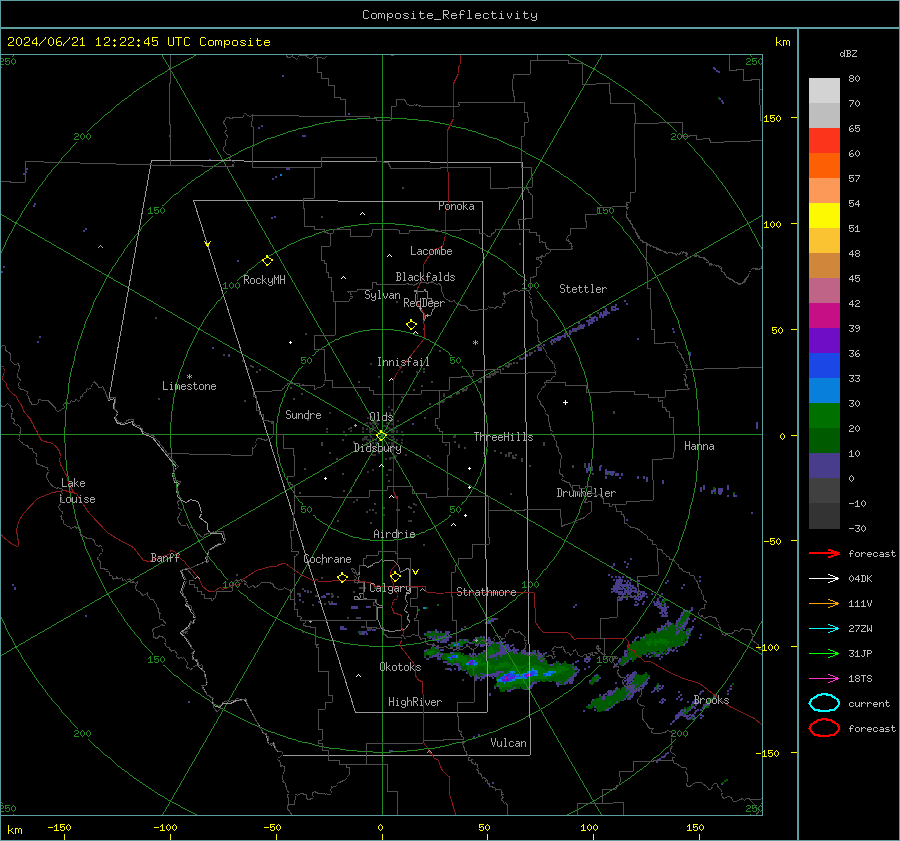Click the -30 dBZ legend value
The width and height of the screenshot is (900, 841).
(857, 528)
